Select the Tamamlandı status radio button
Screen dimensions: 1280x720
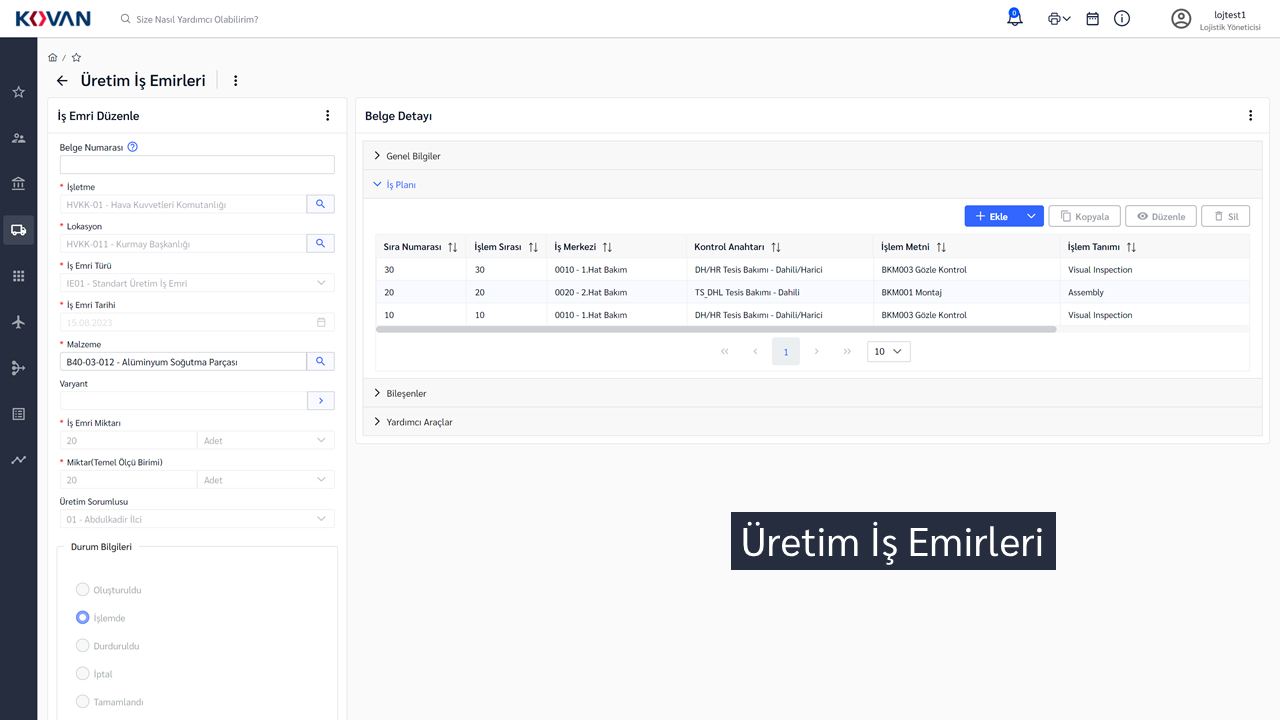click(x=83, y=702)
